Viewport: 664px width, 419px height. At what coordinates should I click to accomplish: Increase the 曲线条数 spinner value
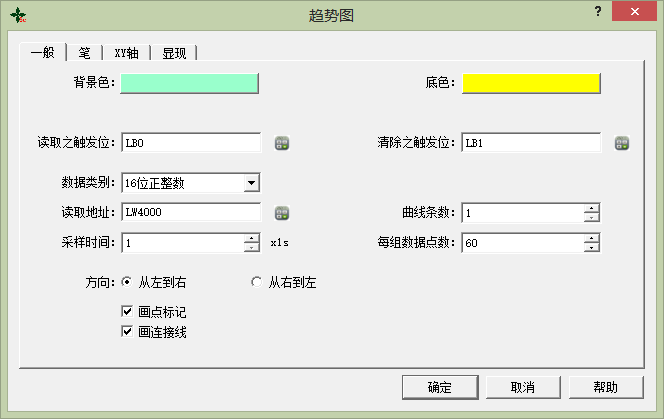click(592, 208)
